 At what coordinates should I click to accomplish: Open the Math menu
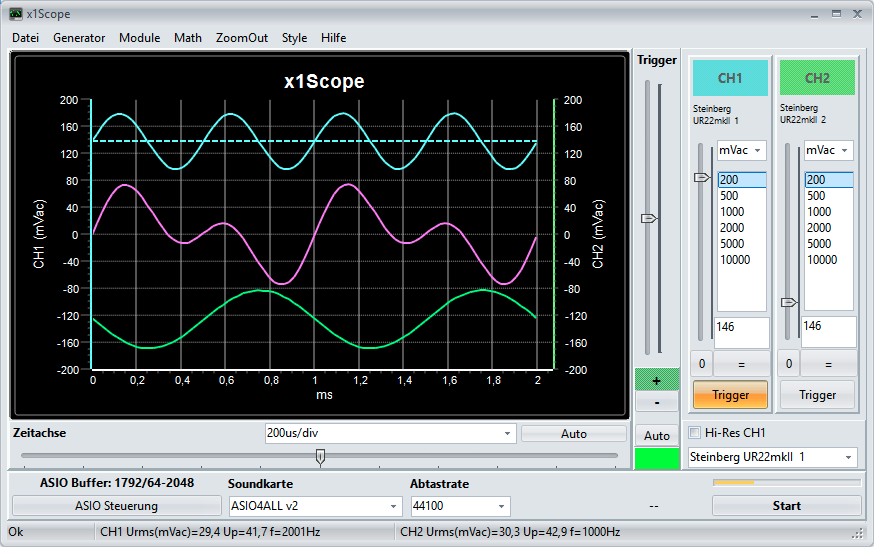[x=187, y=37]
